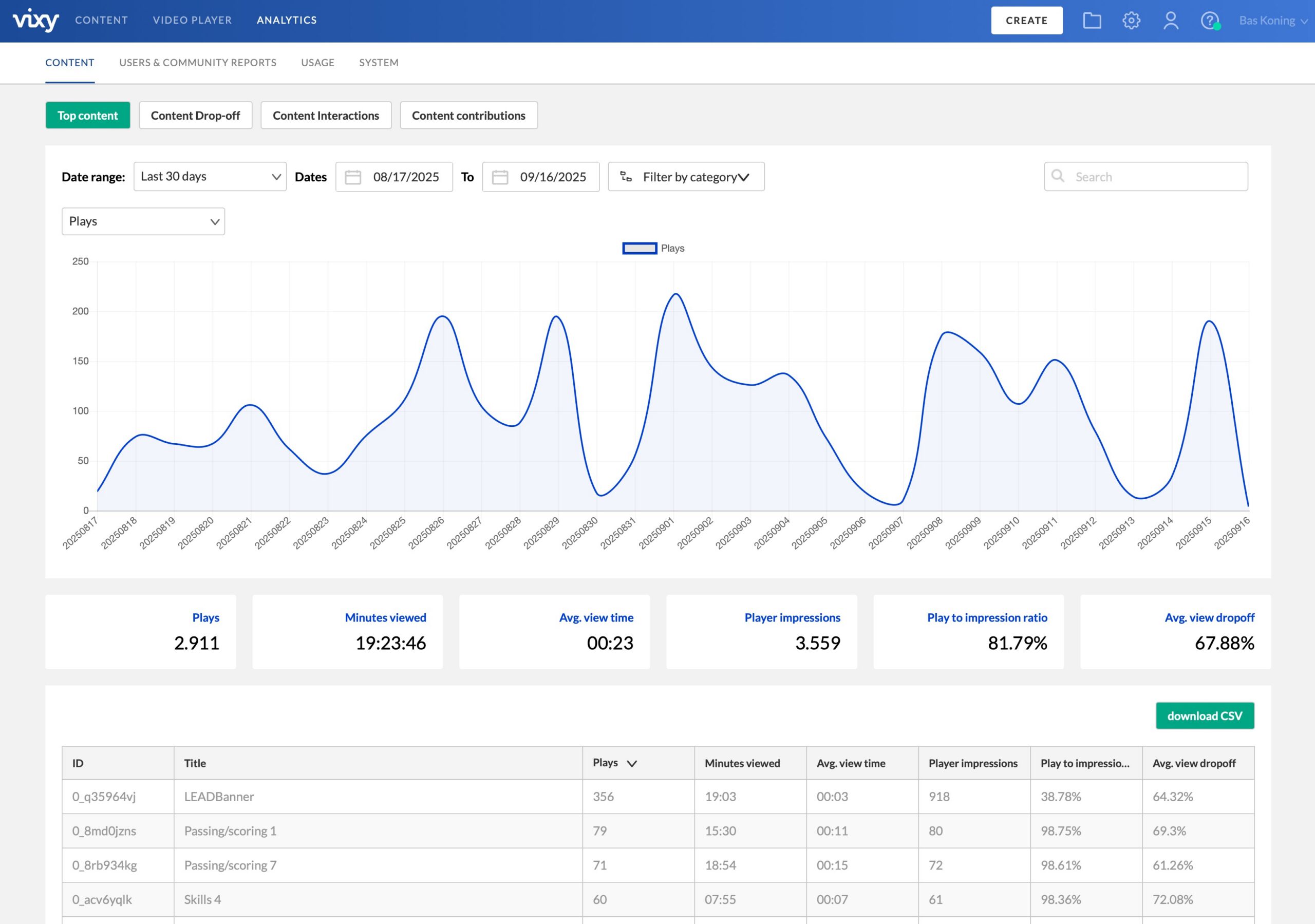The height and width of the screenshot is (924, 1315).
Task: Click the Minutes viewed summary card
Action: pos(348,632)
